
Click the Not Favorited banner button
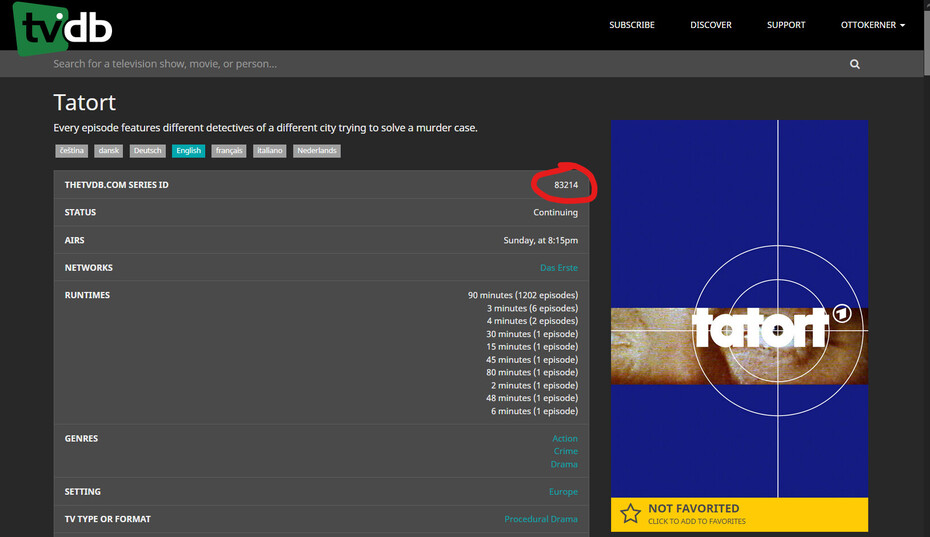[740, 514]
